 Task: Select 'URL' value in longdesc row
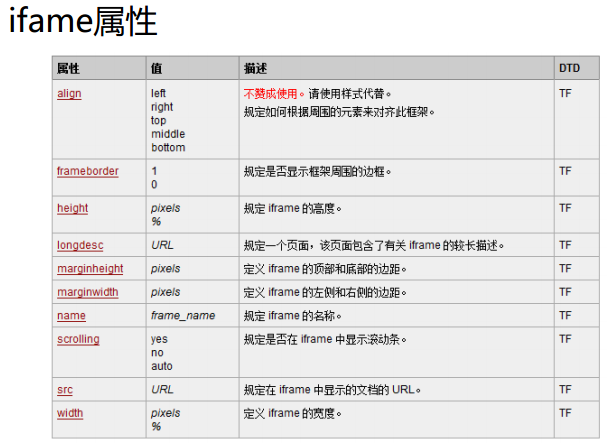[x=162, y=246]
